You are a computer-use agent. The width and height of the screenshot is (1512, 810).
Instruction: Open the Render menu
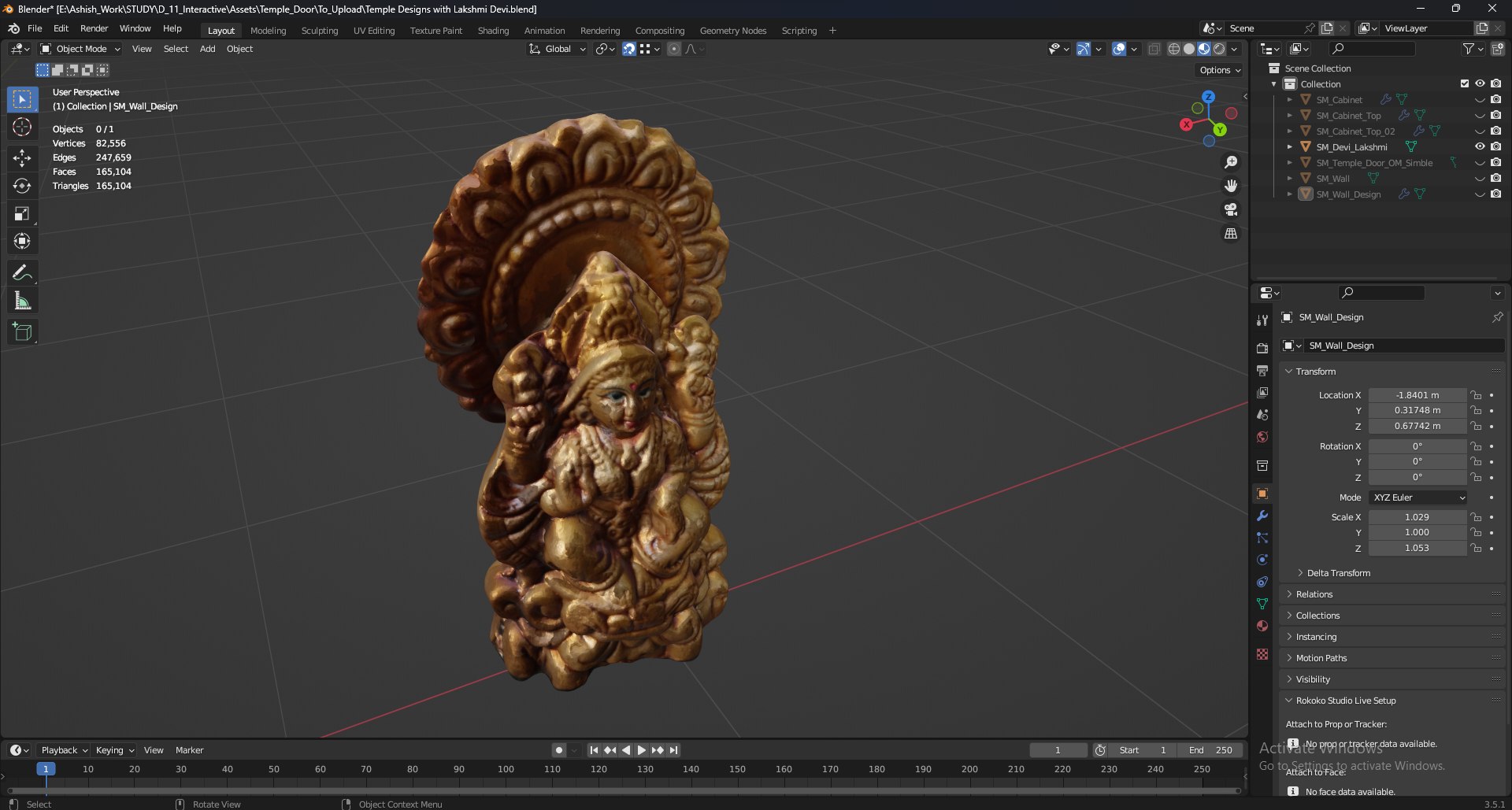point(94,28)
